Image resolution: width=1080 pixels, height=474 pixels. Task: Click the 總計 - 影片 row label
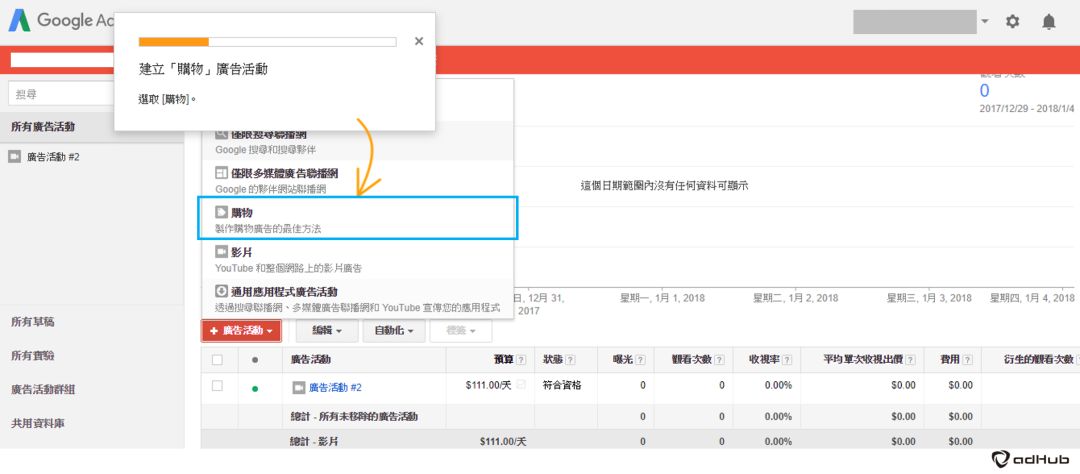click(315, 441)
